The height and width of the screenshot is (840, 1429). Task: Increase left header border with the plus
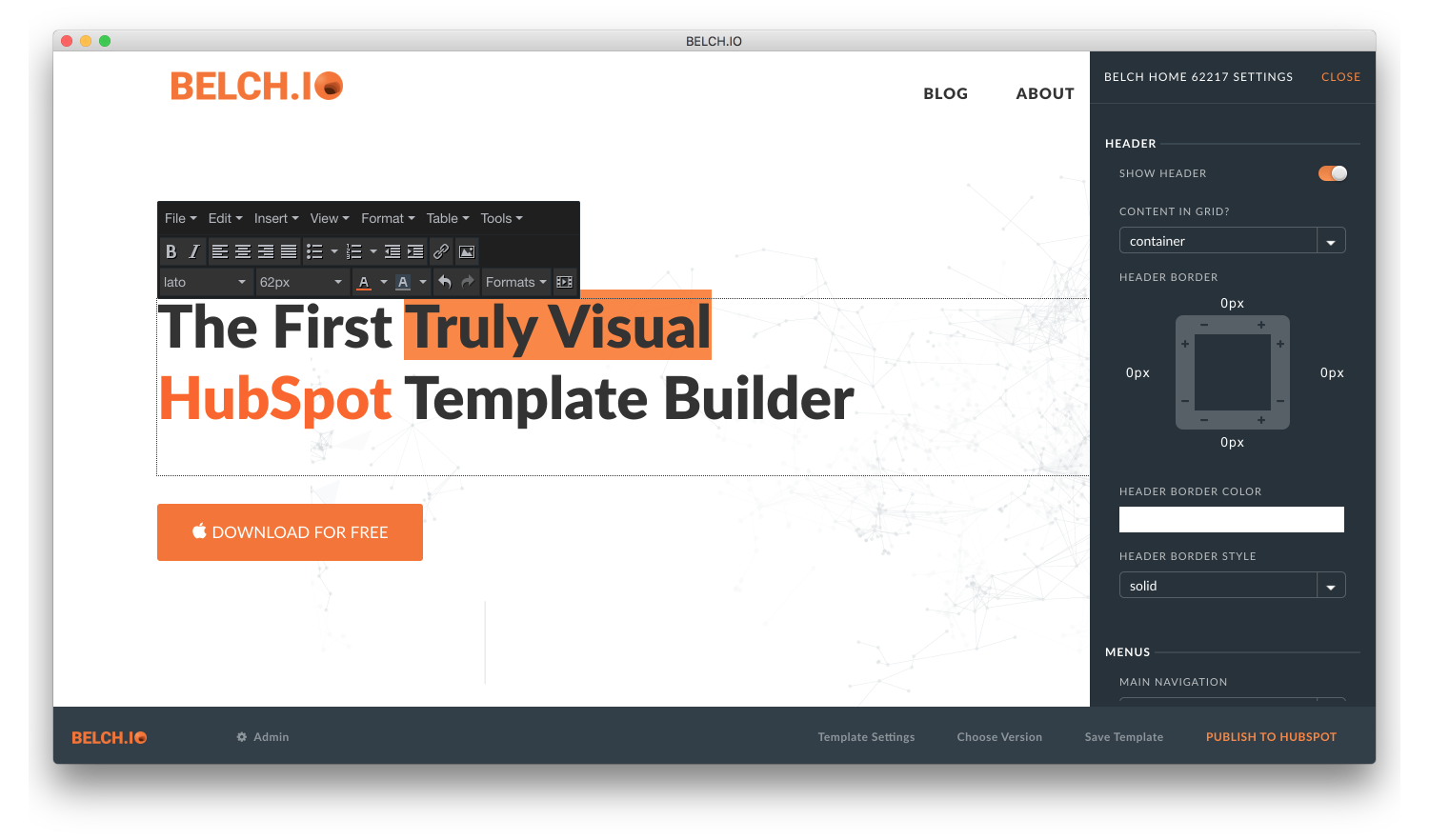tap(1185, 344)
